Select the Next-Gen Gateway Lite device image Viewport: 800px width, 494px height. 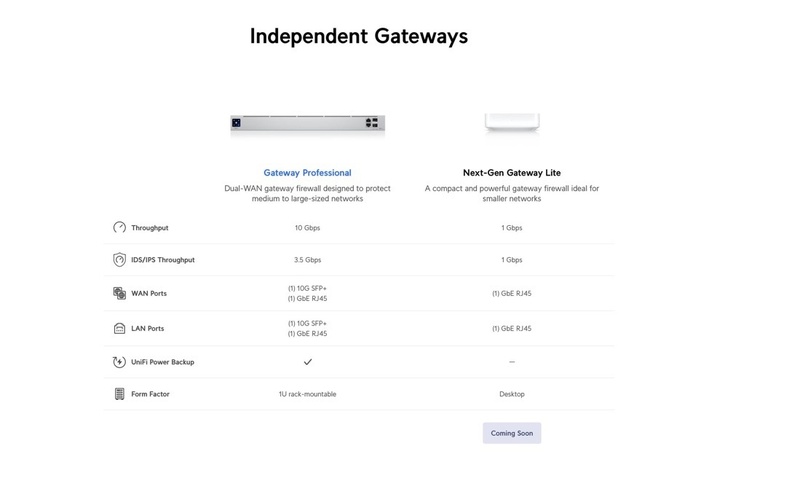tap(511, 122)
